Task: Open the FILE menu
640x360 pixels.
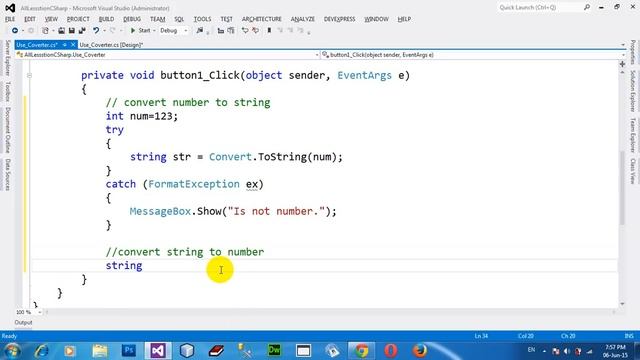Action: 10,19
